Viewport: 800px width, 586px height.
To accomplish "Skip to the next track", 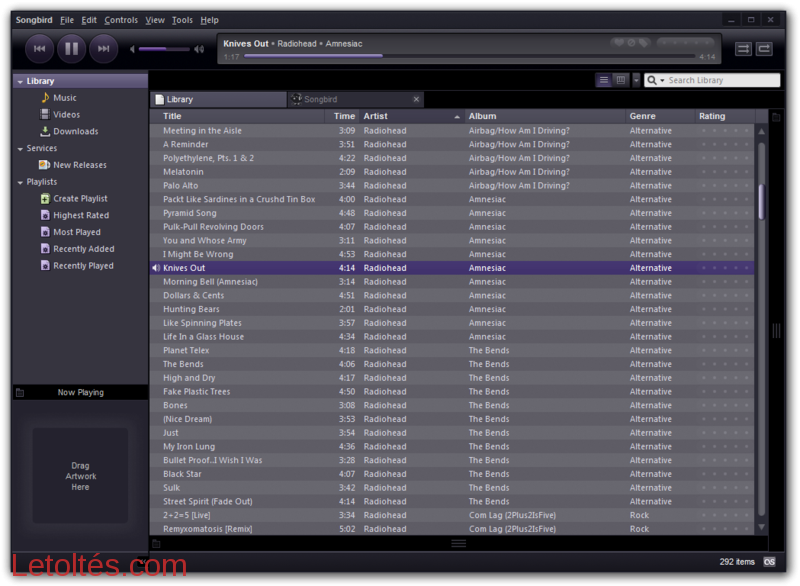I will 104,49.
